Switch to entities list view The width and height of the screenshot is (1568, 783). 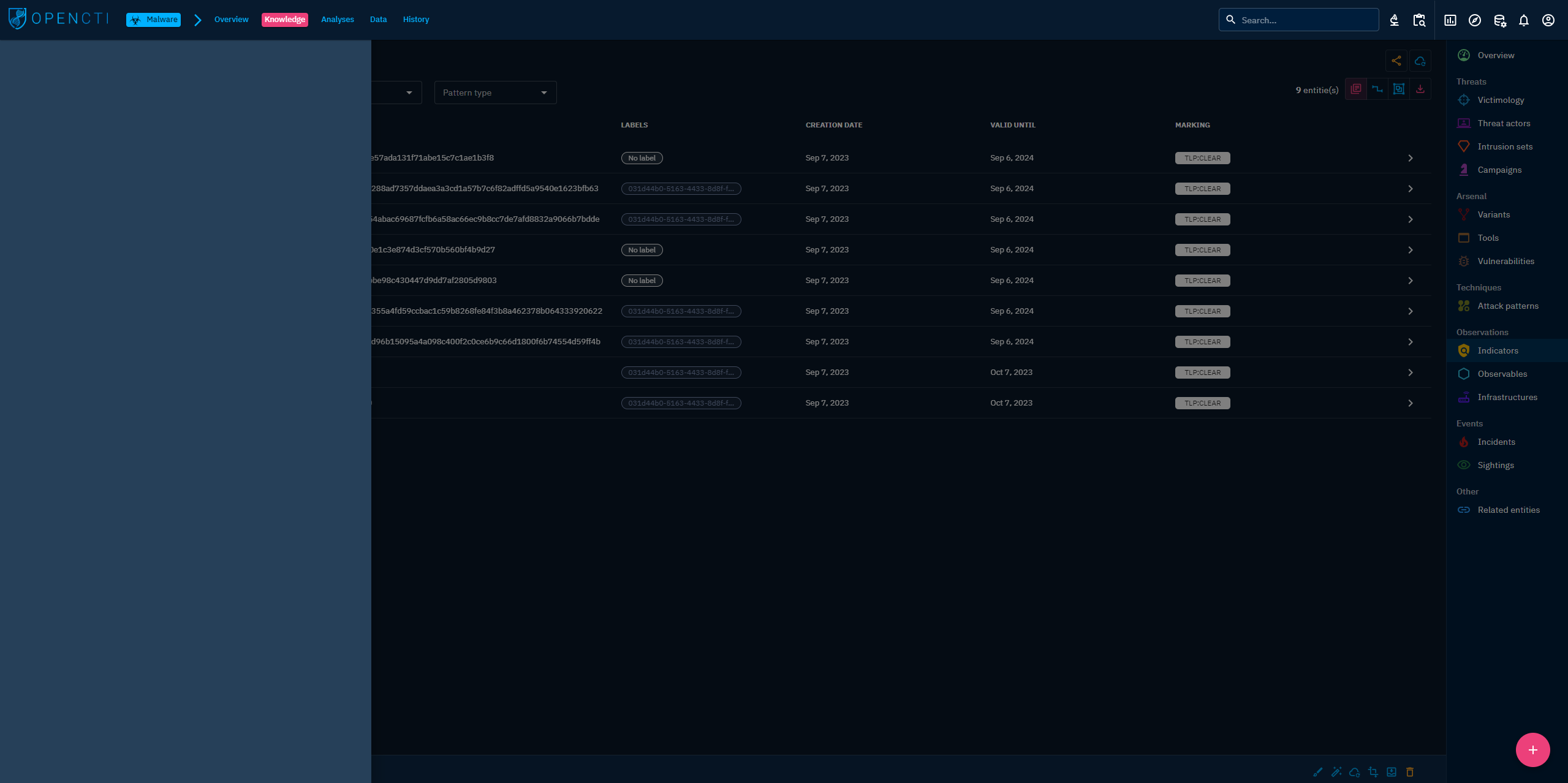pos(1356,89)
